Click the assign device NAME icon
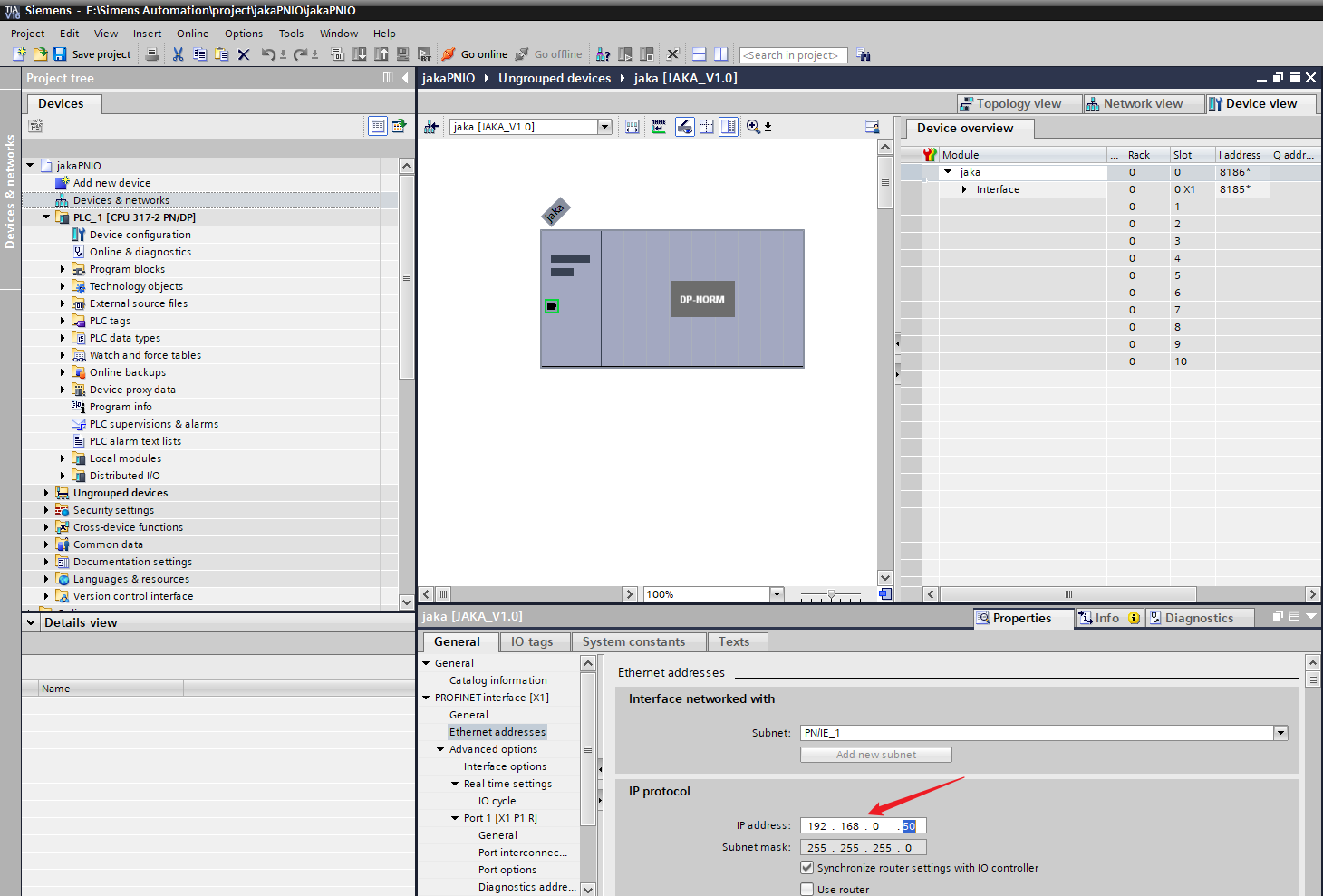 658,127
